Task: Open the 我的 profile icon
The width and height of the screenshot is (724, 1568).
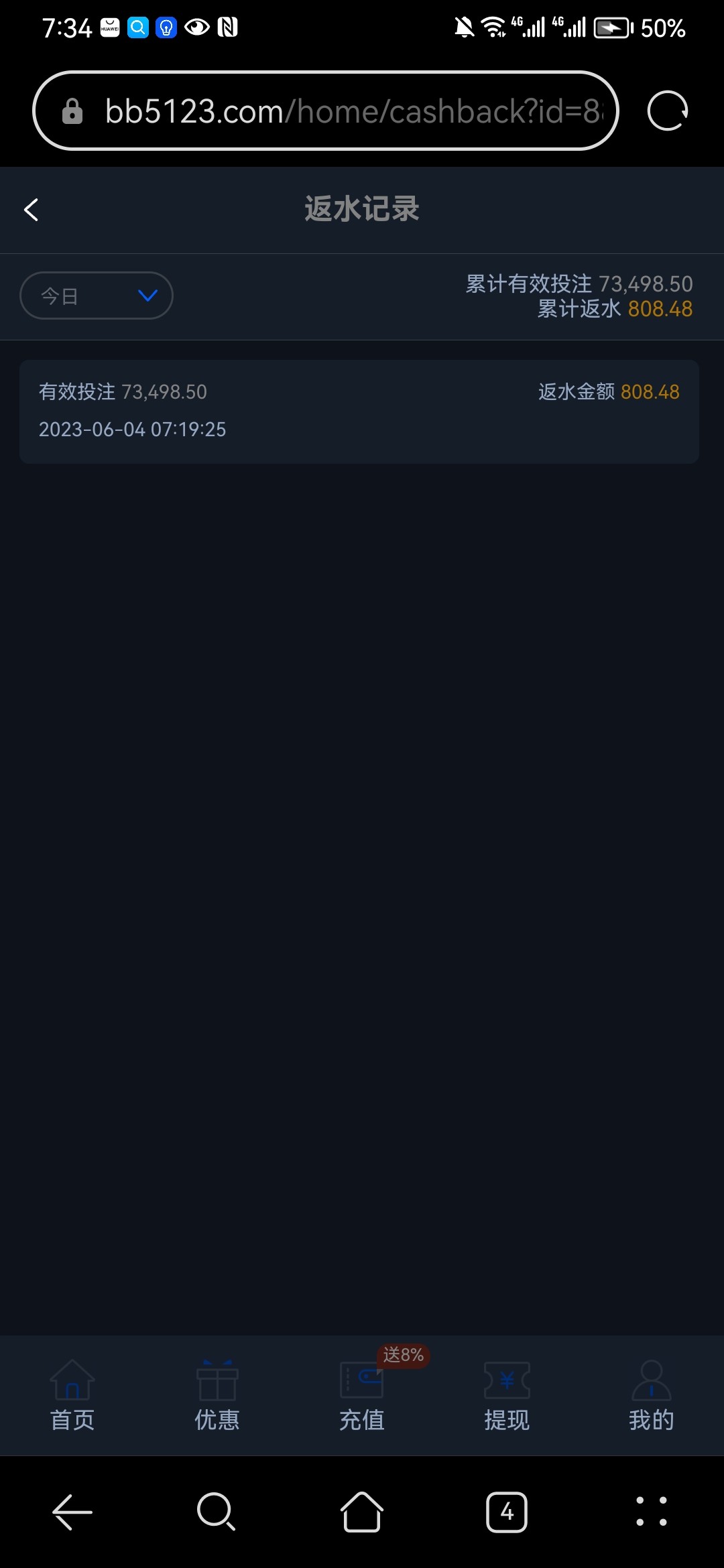Action: [x=652, y=1380]
